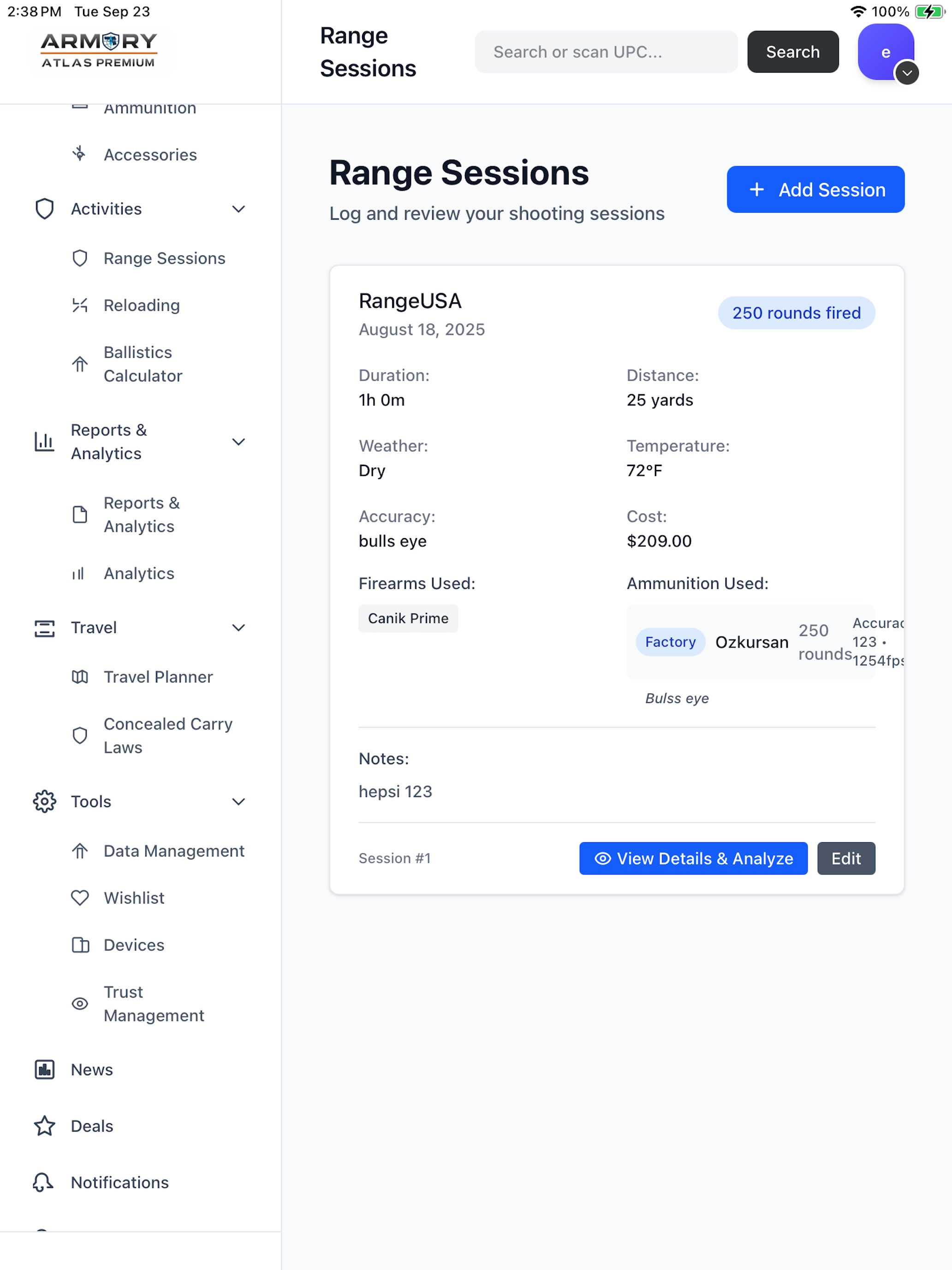Image resolution: width=952 pixels, height=1270 pixels.
Task: Click the Search or scan UPC field
Action: [x=606, y=52]
